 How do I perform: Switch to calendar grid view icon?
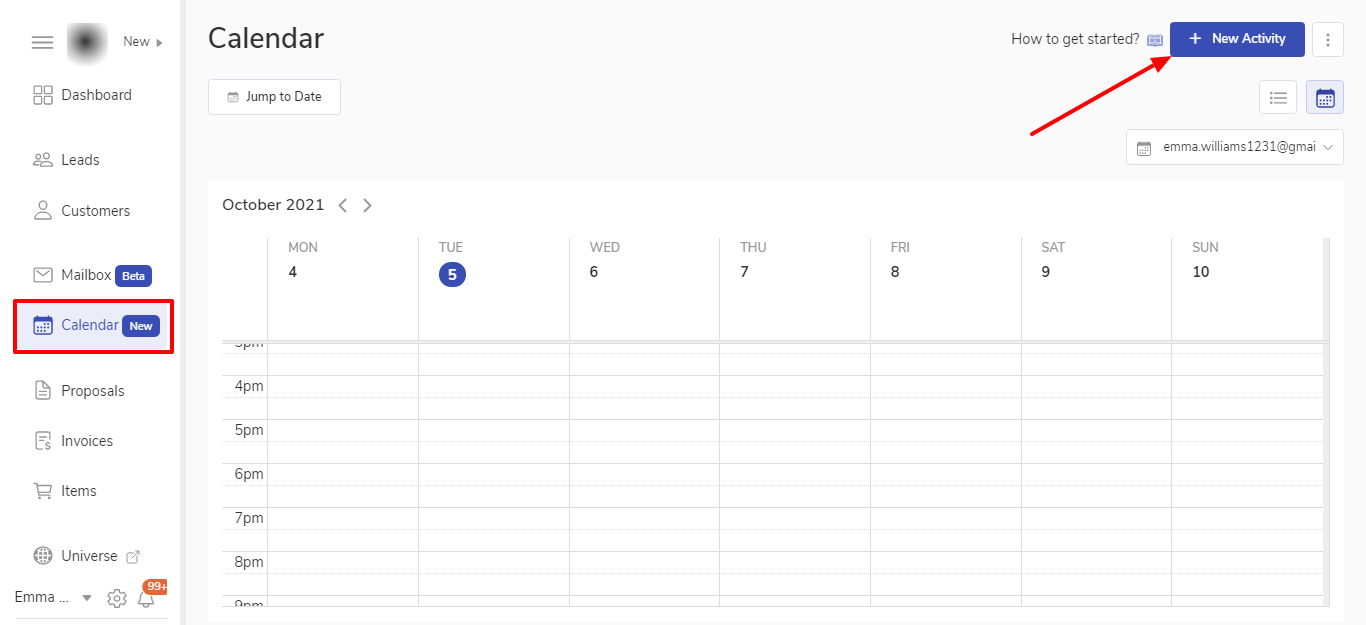coord(1325,97)
